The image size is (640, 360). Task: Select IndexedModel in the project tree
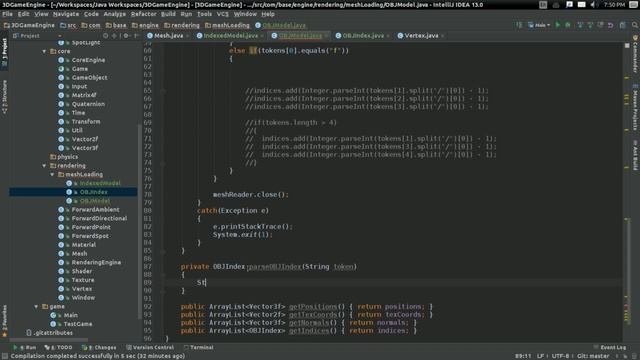100,183
